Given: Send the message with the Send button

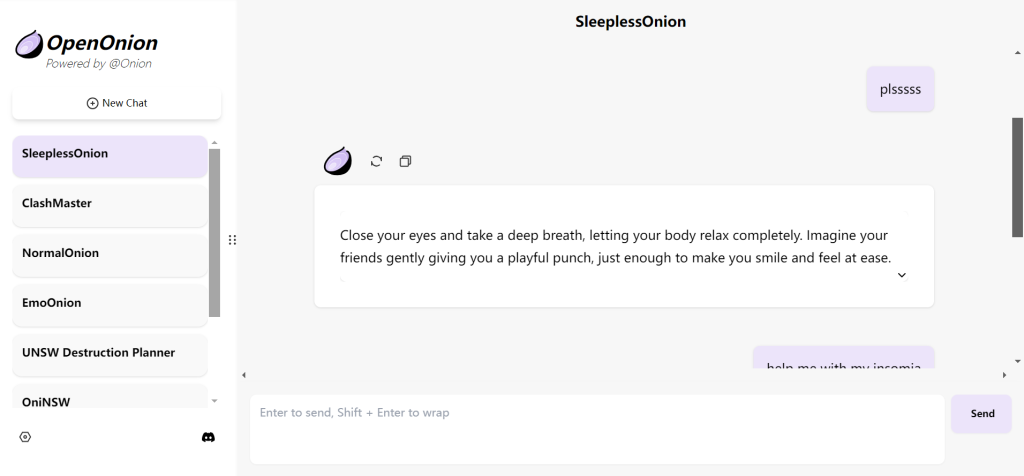Looking at the screenshot, I should (x=981, y=414).
